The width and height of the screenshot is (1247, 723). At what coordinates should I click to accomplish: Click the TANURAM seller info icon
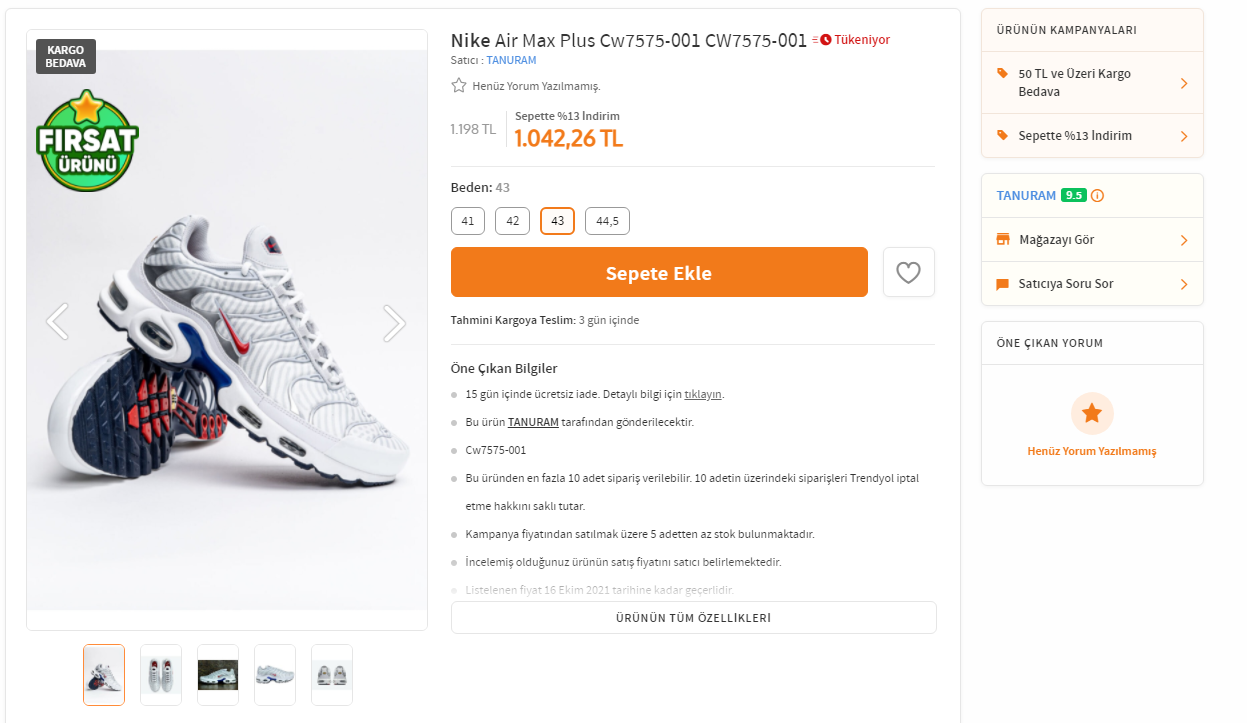[x=1097, y=195]
